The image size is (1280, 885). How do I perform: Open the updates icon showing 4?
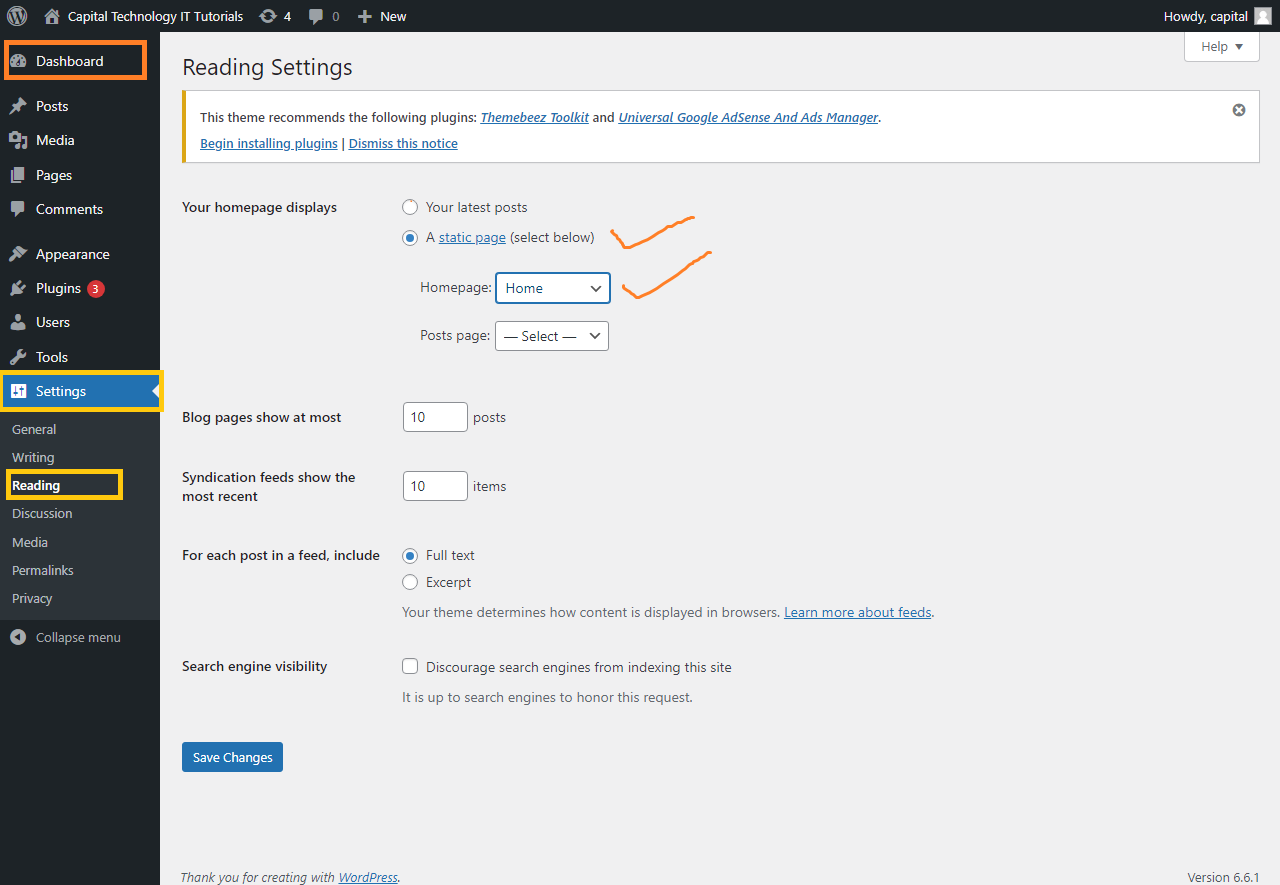(x=268, y=16)
